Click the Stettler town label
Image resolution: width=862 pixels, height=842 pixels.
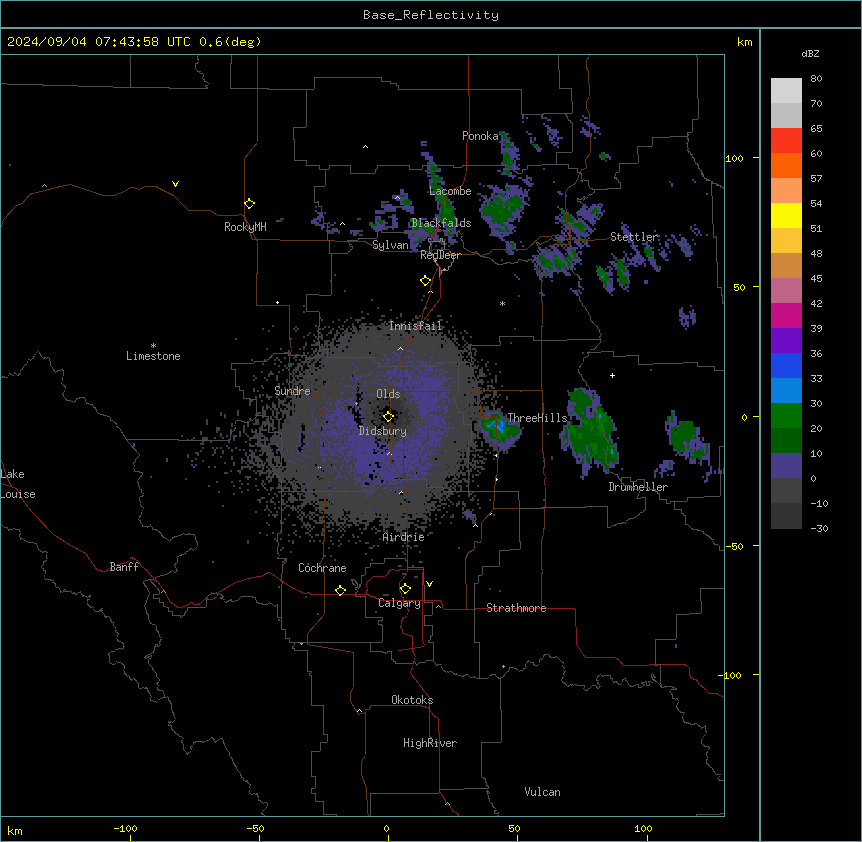pyautogui.click(x=634, y=237)
